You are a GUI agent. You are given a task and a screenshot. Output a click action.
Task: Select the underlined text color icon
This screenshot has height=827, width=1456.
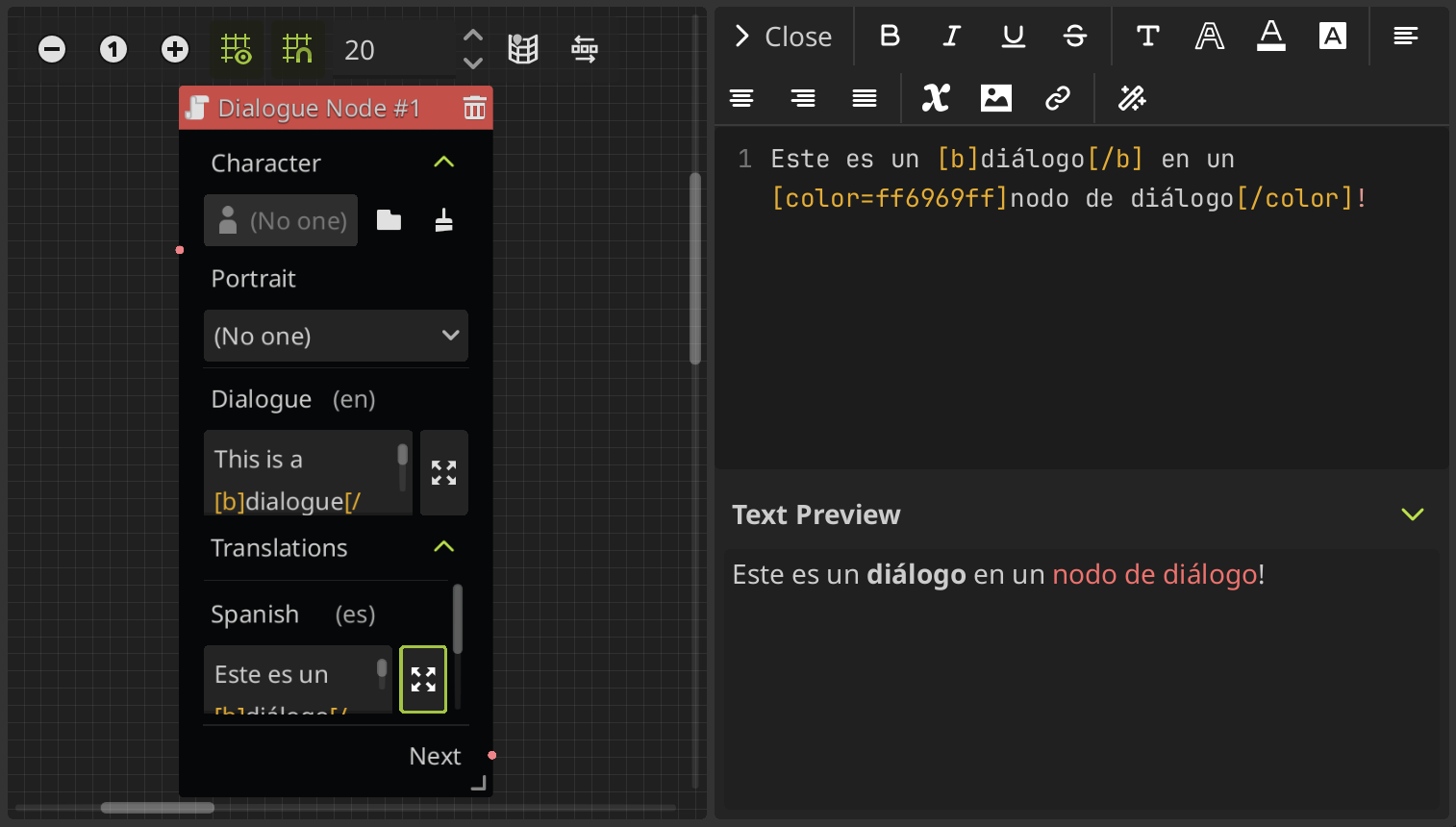[x=1270, y=36]
